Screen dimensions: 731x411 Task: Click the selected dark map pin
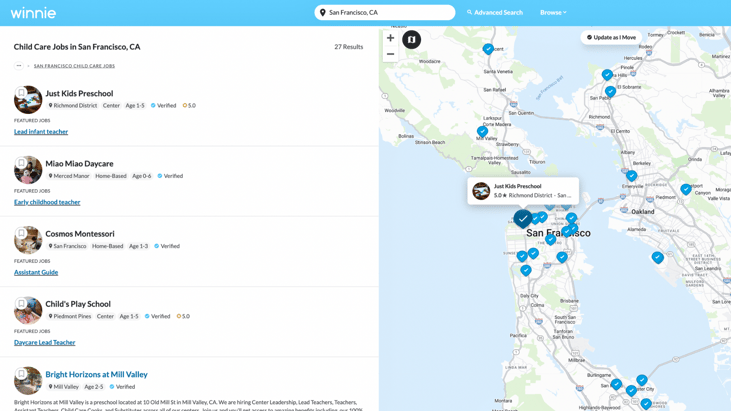(523, 218)
